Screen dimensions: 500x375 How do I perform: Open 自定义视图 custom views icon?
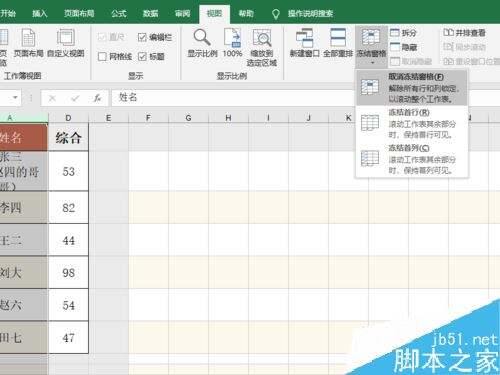(66, 38)
